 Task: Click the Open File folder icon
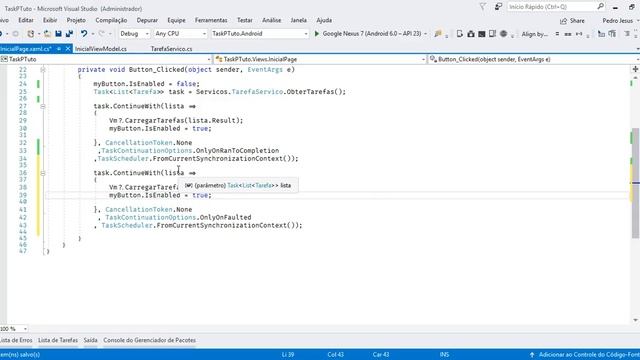pos(47,33)
